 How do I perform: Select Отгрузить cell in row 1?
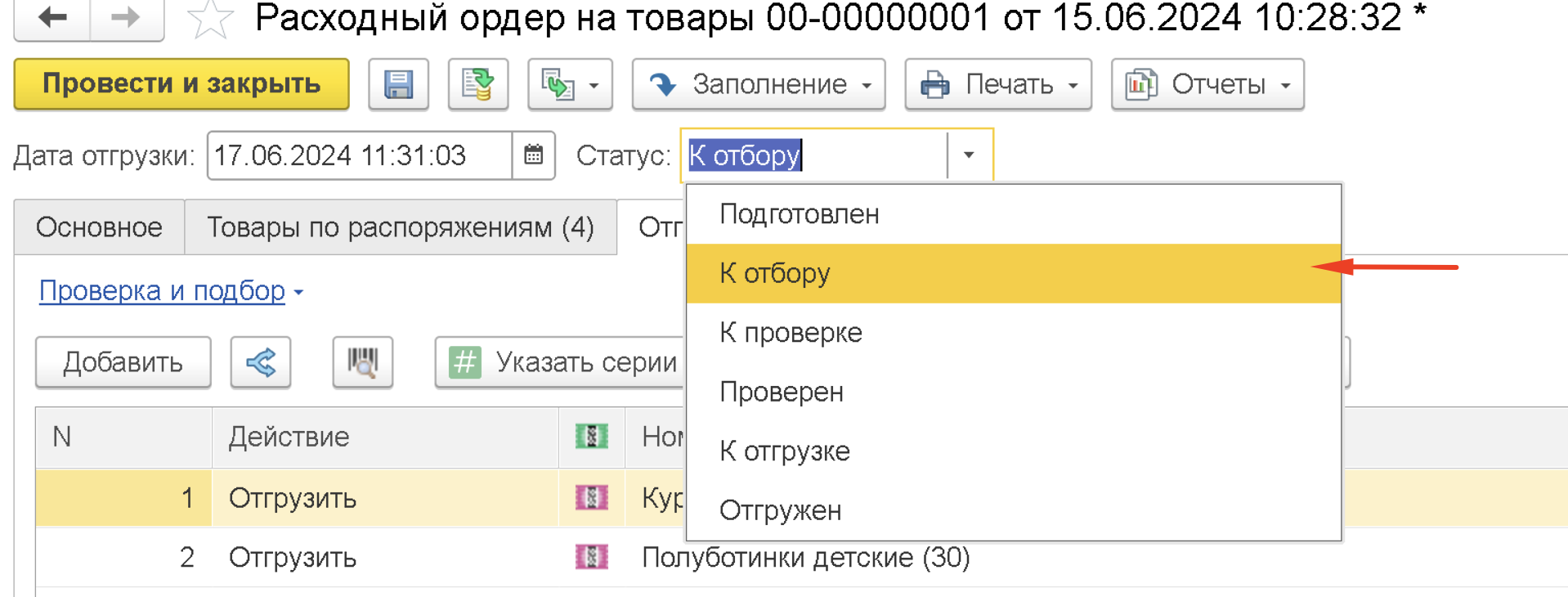[x=385, y=497]
